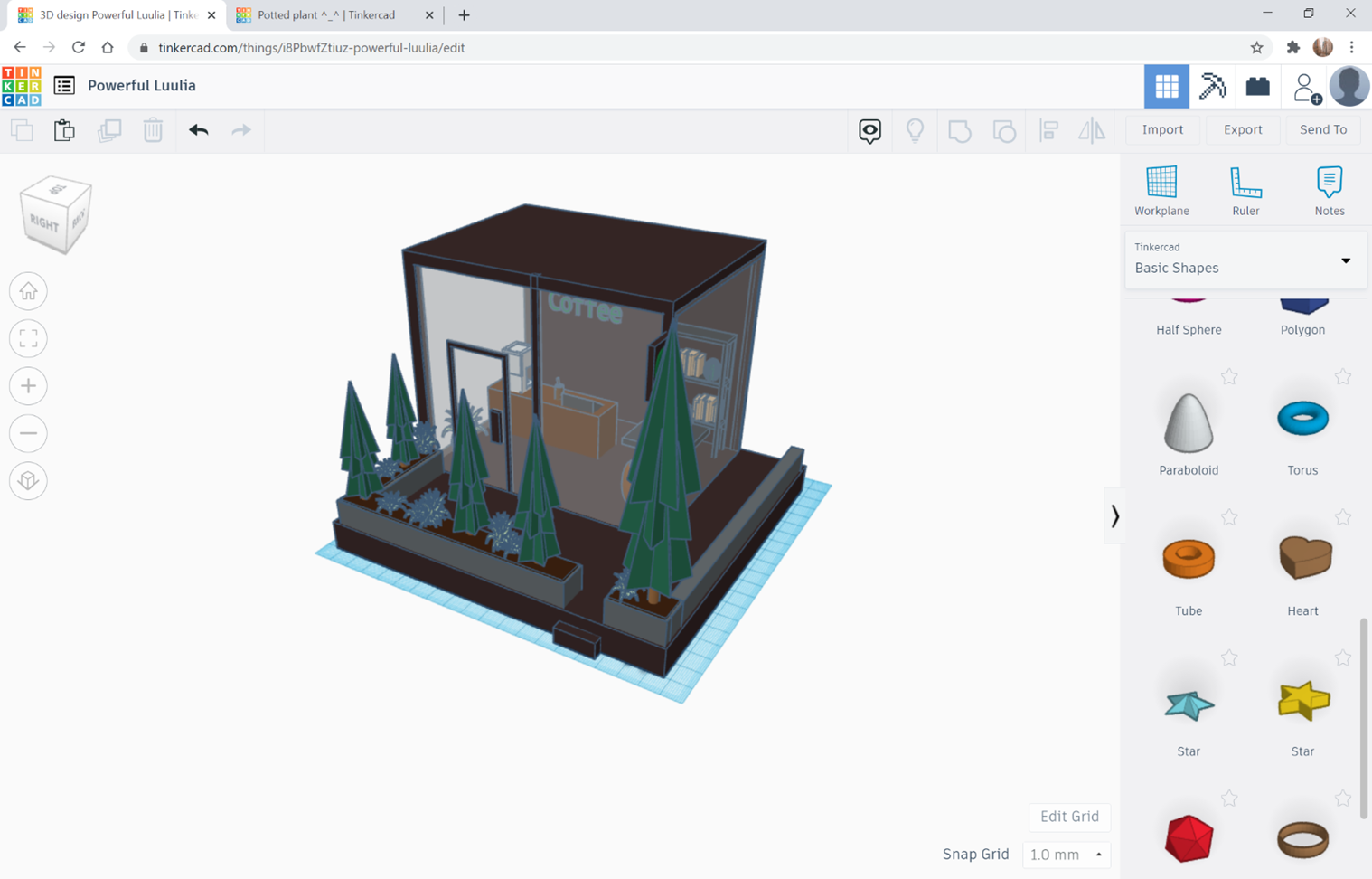Pick the Paraboloid shape
Image resolution: width=1372 pixels, height=879 pixels.
coord(1189,423)
